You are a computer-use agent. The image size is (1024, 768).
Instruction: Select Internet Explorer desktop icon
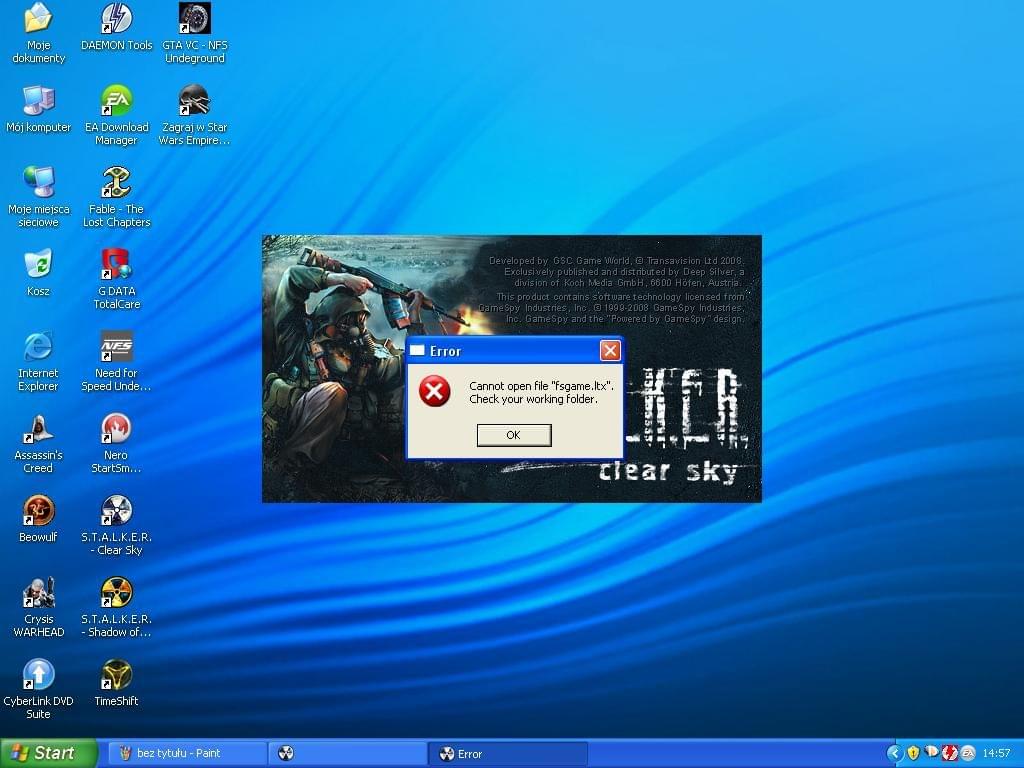(39, 361)
